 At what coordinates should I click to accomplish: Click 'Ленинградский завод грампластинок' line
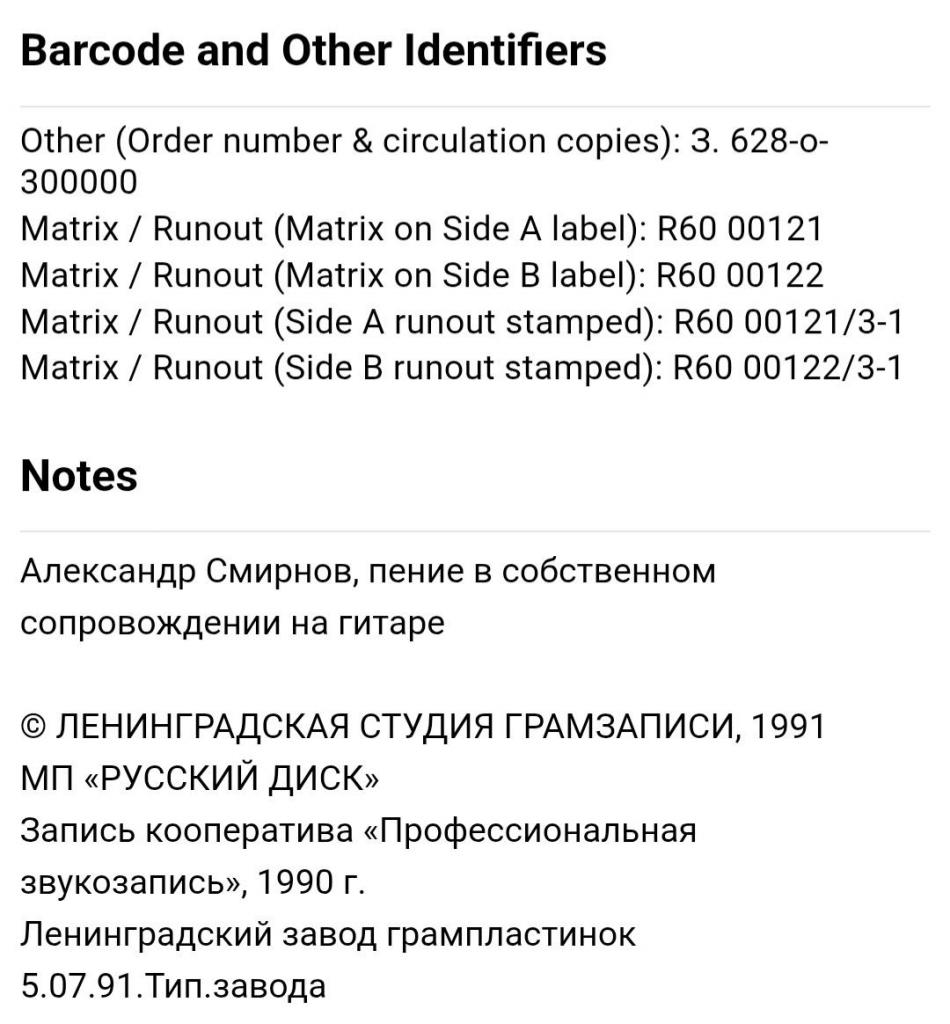(328, 935)
